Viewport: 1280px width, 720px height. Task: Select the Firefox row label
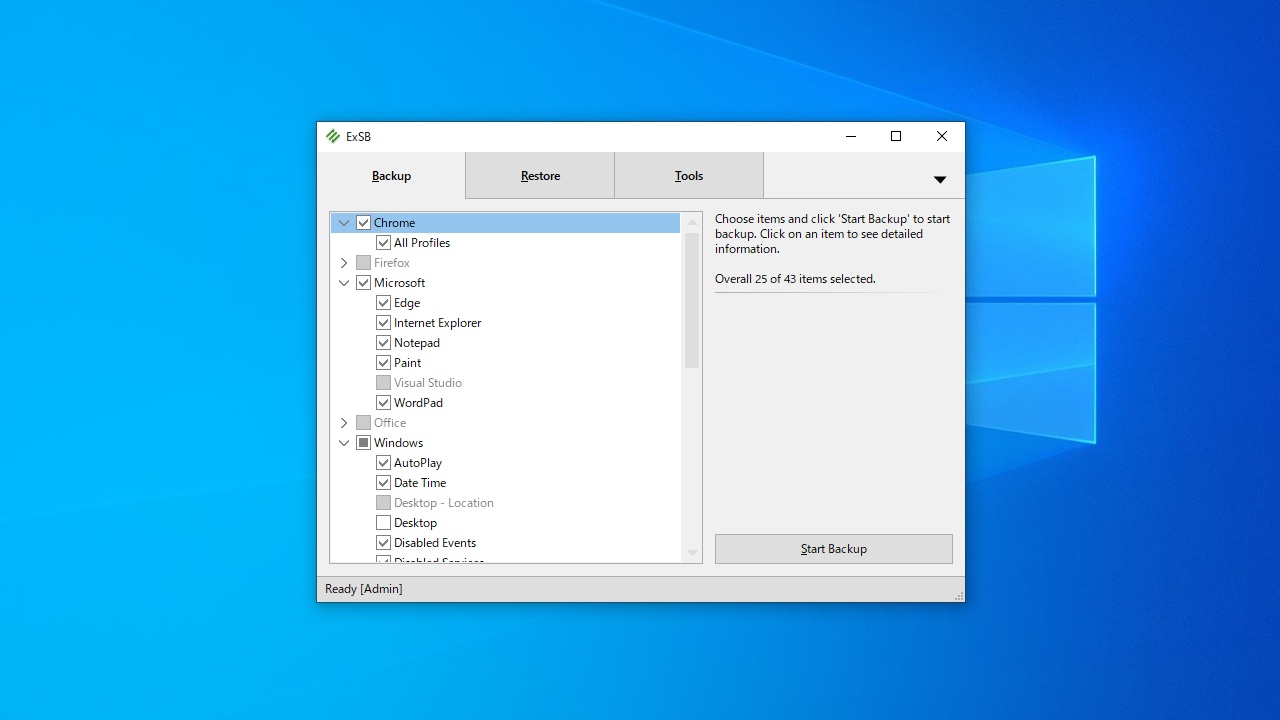click(x=392, y=263)
